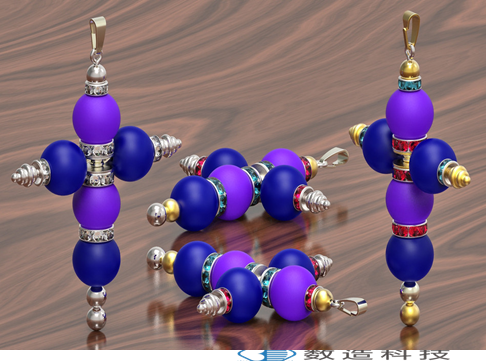Click the teal rhinestone spacer atop right cross
This screenshot has width=486, height=361.
click(410, 84)
